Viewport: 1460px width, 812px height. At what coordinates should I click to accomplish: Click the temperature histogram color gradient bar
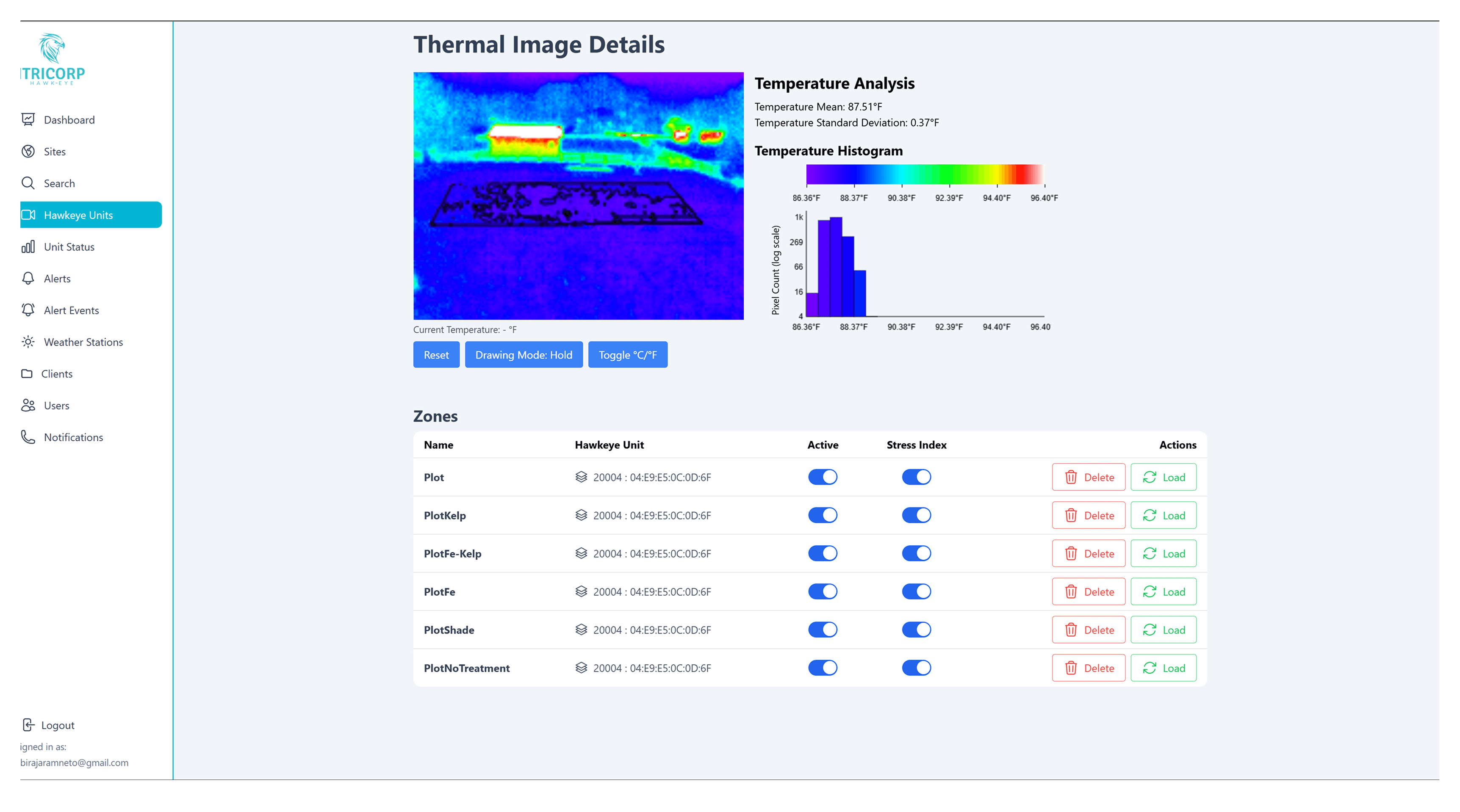pyautogui.click(x=924, y=174)
